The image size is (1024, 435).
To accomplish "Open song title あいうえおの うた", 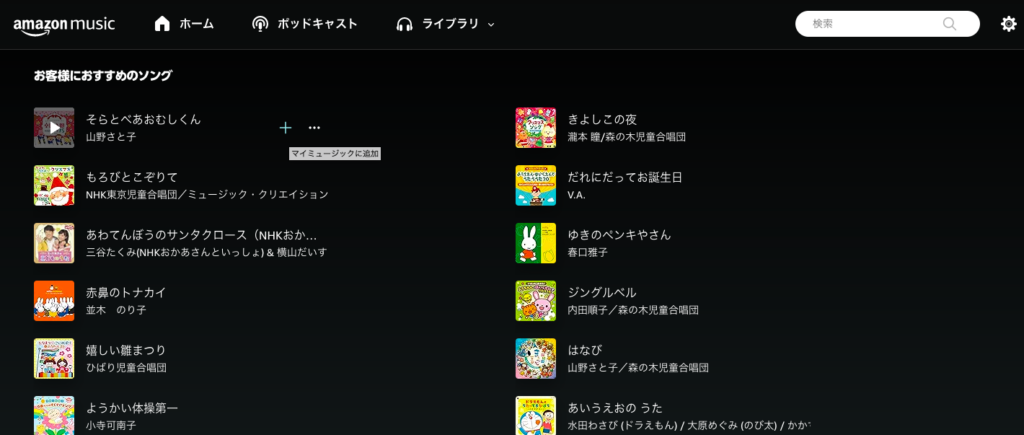I will [615, 408].
